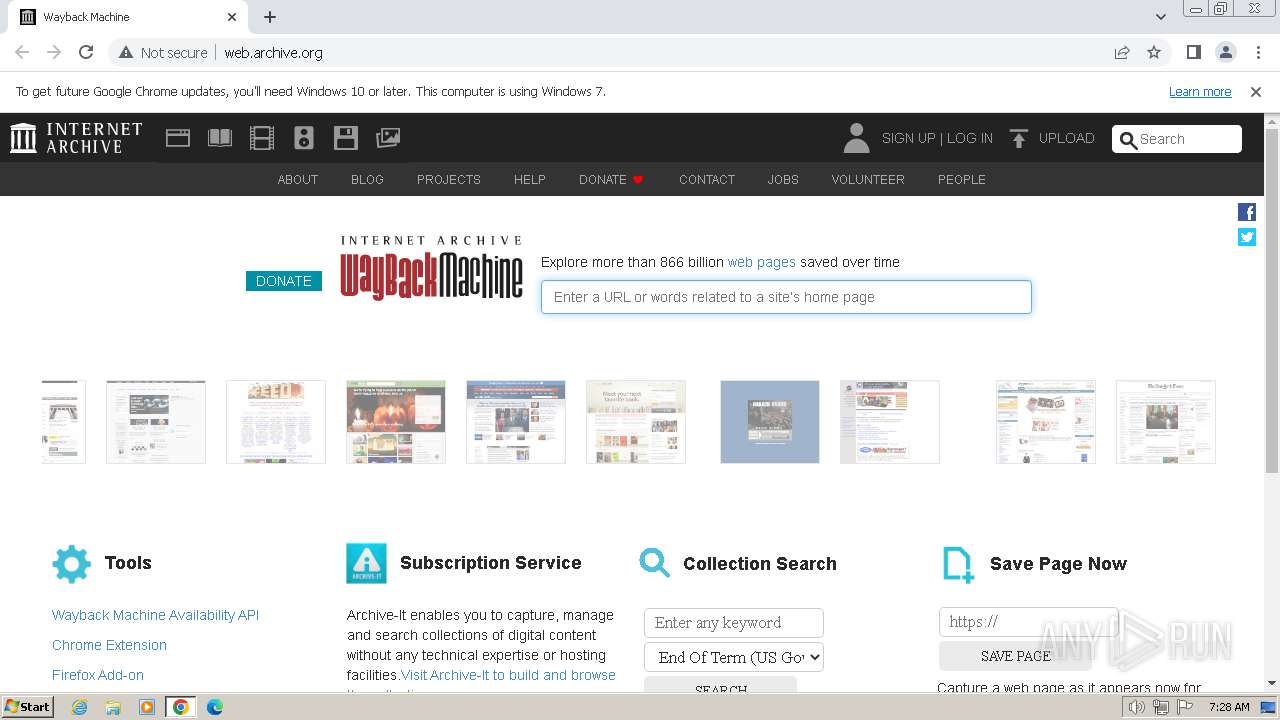Open the PEOPLE menu item
This screenshot has height=720, width=1280.
(962, 180)
